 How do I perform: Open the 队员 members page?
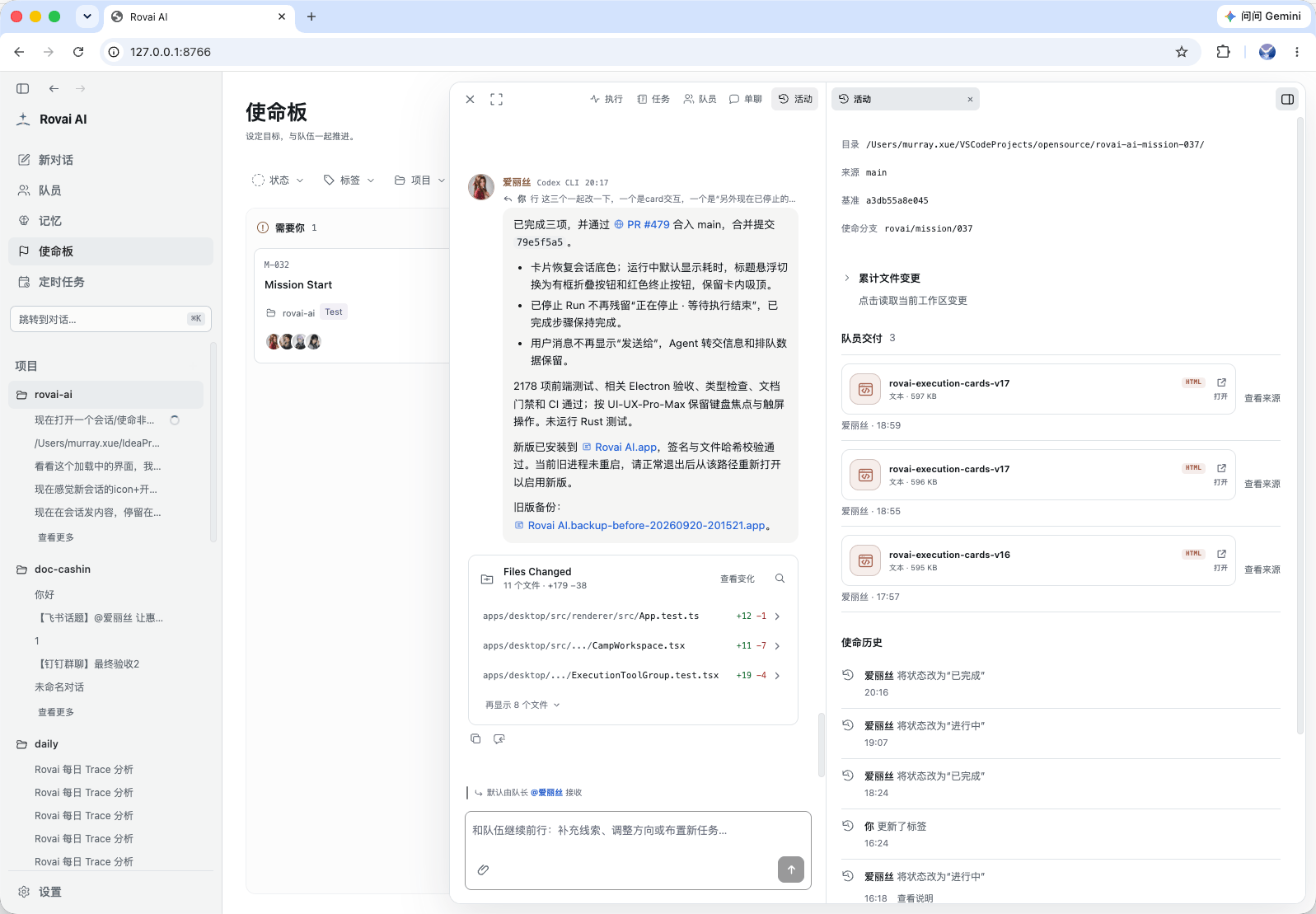(x=111, y=190)
